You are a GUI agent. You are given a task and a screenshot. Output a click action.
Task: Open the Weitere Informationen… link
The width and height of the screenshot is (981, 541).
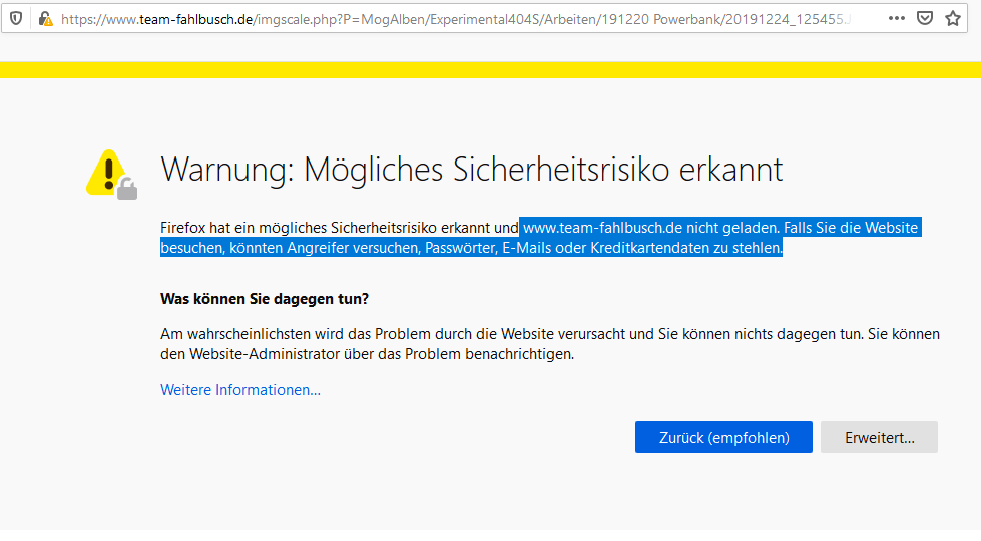coord(240,390)
